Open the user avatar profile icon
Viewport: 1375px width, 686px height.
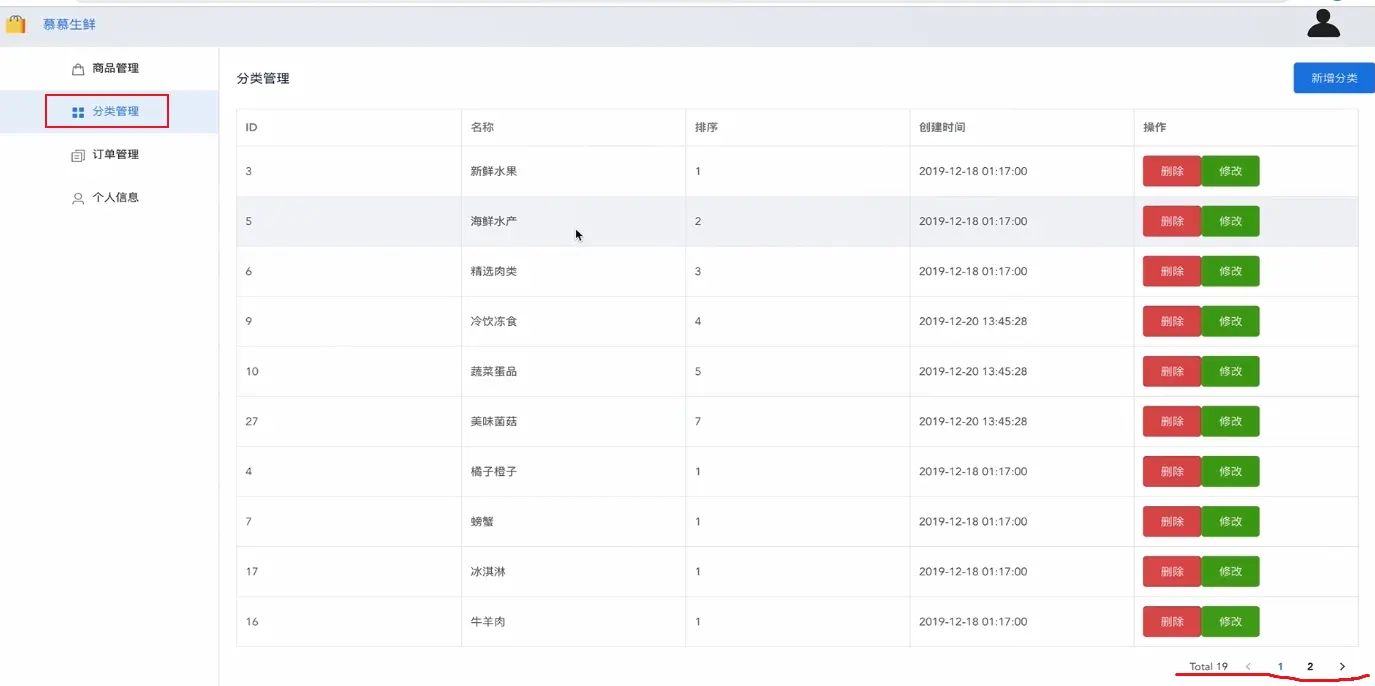(x=1323, y=23)
